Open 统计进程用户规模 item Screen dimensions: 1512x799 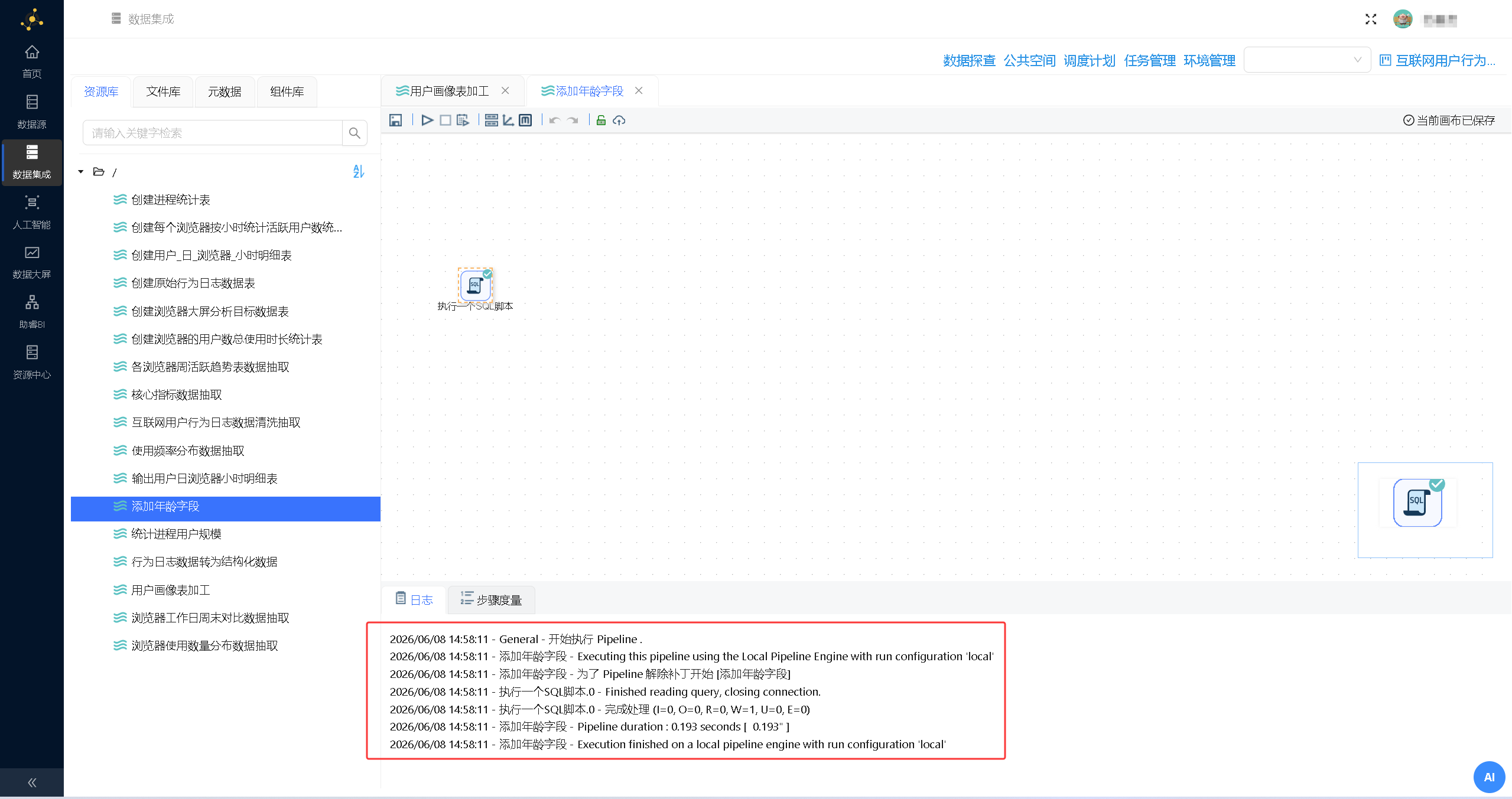coord(176,534)
